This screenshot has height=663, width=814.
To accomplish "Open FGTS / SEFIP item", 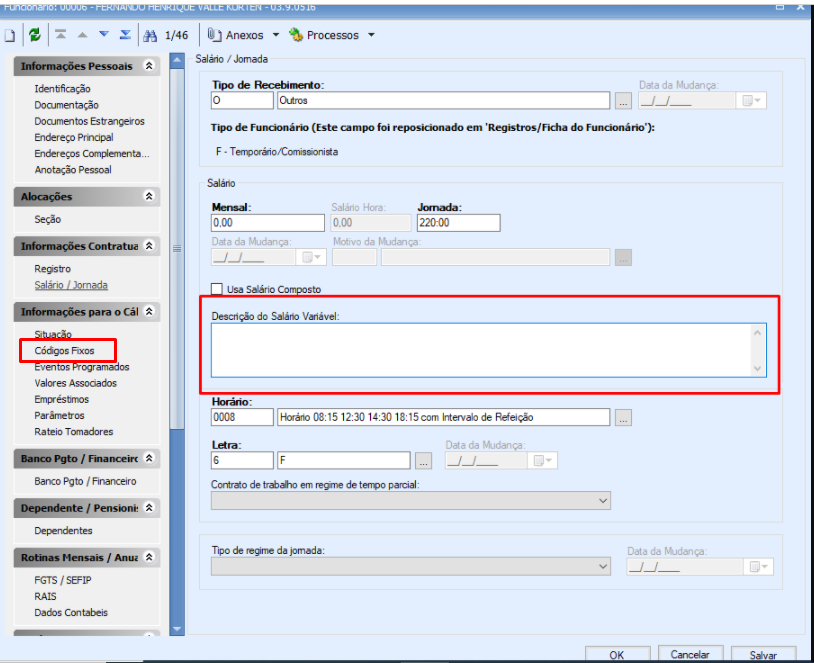I will tap(62, 580).
